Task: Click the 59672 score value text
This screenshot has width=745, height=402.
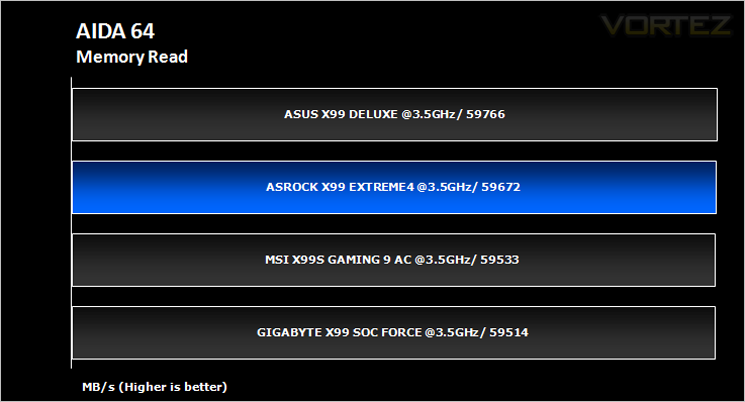Action: pos(501,187)
